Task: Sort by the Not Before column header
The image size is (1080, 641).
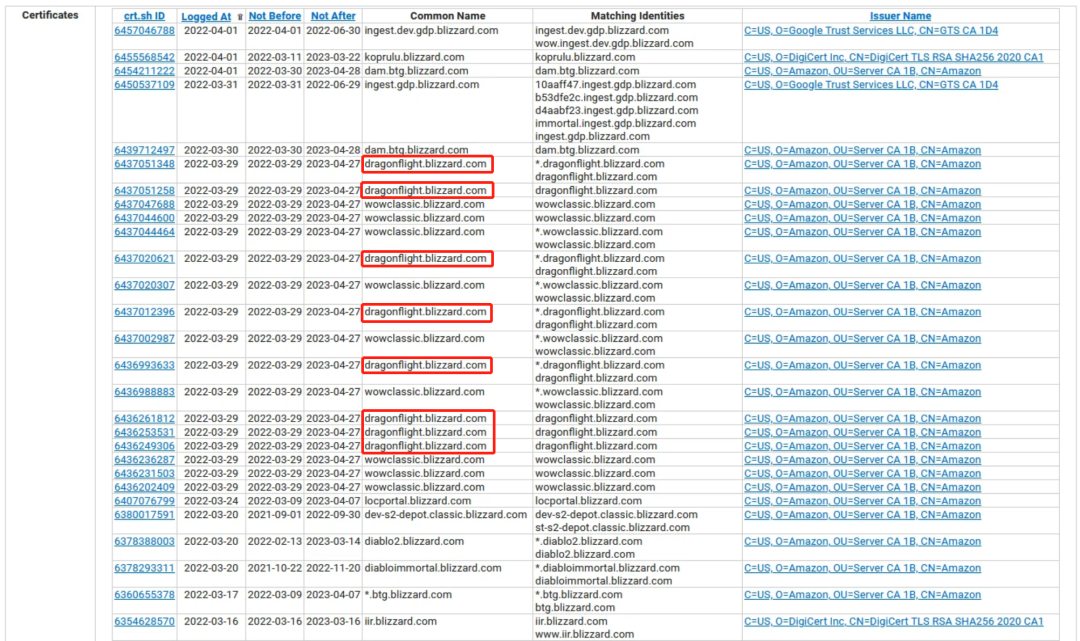Action: pyautogui.click(x=275, y=16)
